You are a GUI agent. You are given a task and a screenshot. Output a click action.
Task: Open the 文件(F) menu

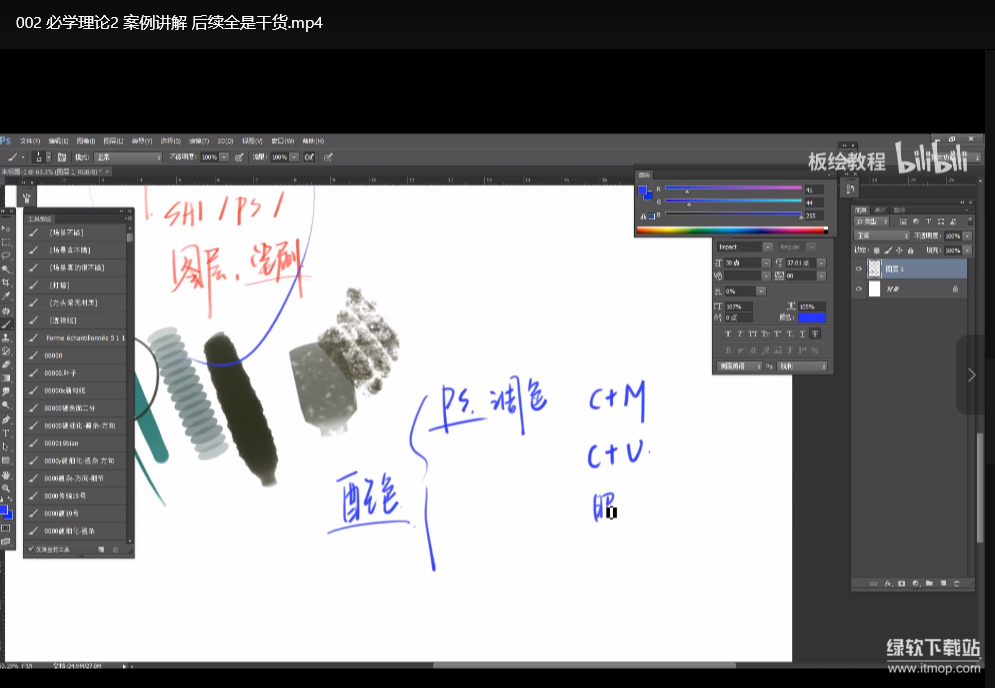(x=29, y=141)
